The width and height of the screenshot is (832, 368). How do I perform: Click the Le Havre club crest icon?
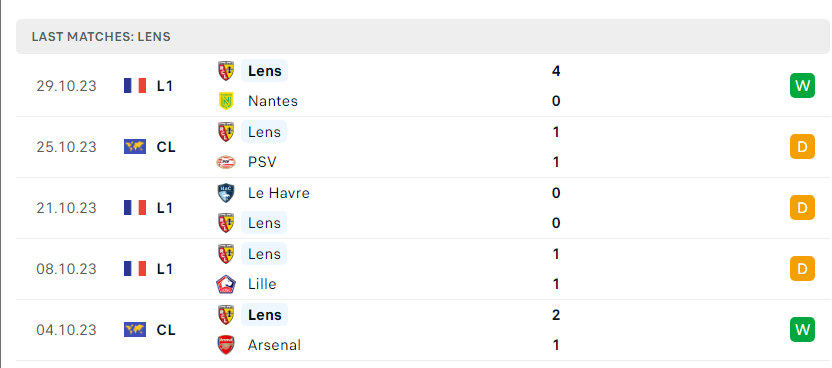tap(226, 192)
